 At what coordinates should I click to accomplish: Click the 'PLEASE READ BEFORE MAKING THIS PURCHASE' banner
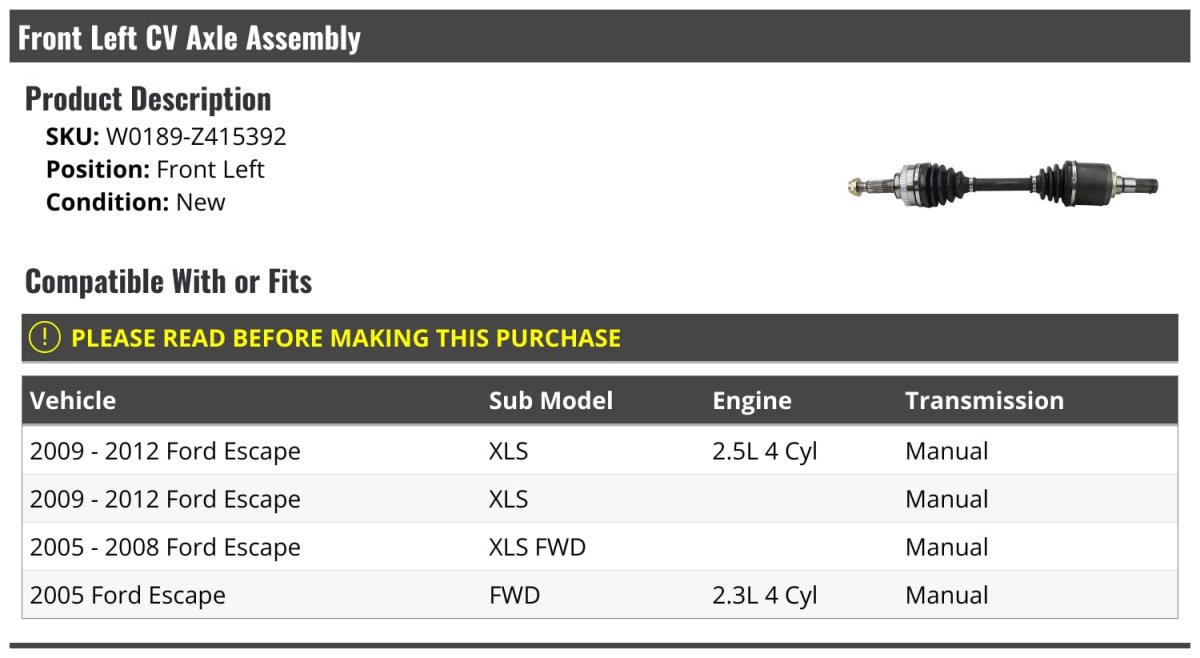[346, 338]
